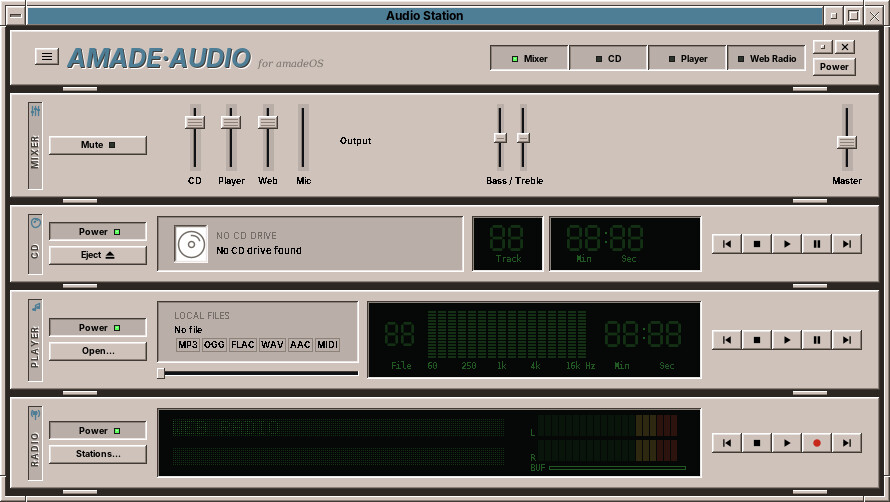
Task: Click the CD volume slider handle
Action: [195, 122]
